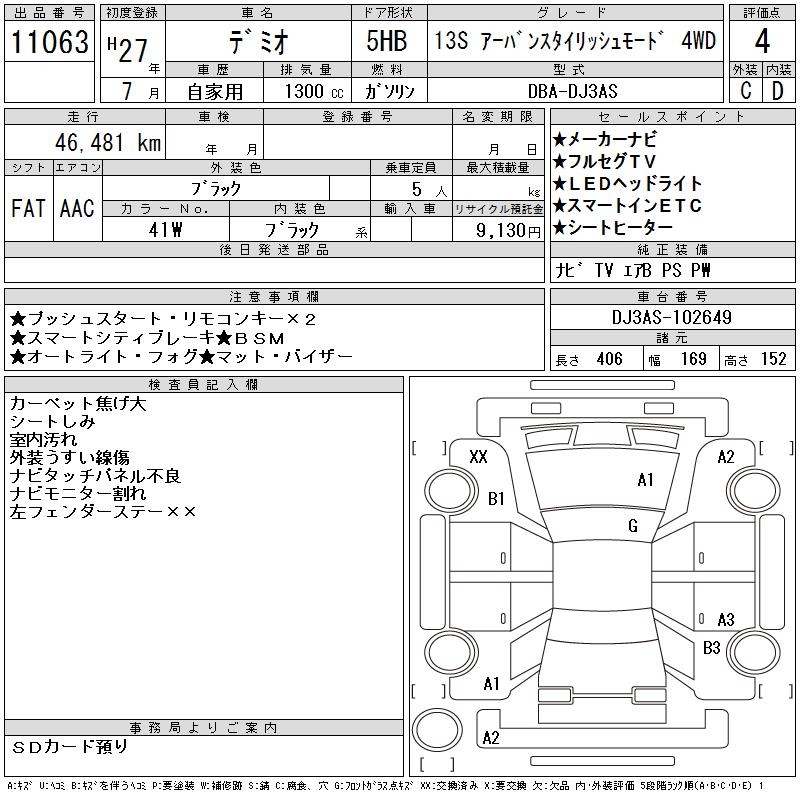
Task: Select the remark 左フェンダーステー××
Action: [x=103, y=512]
